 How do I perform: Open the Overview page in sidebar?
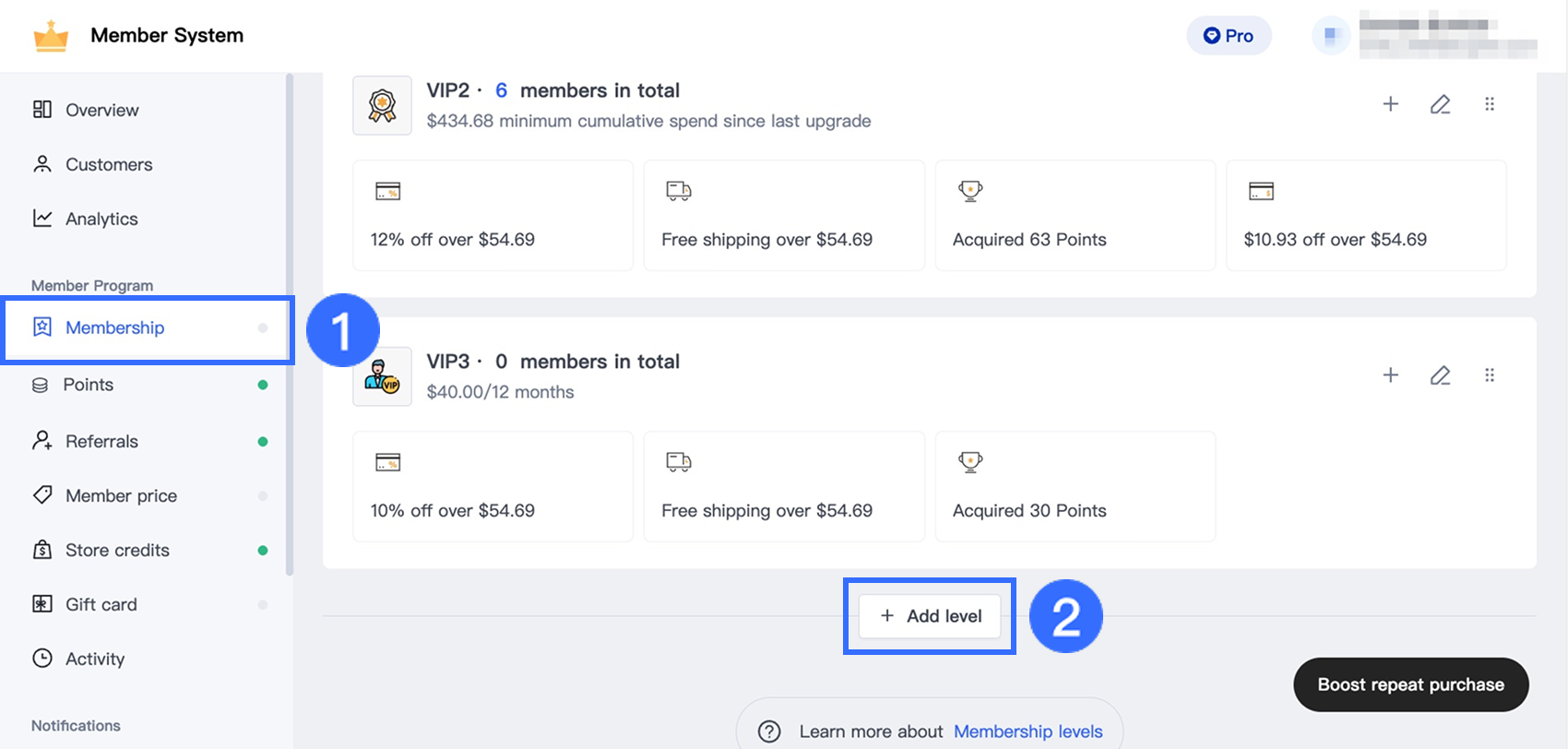pos(101,110)
